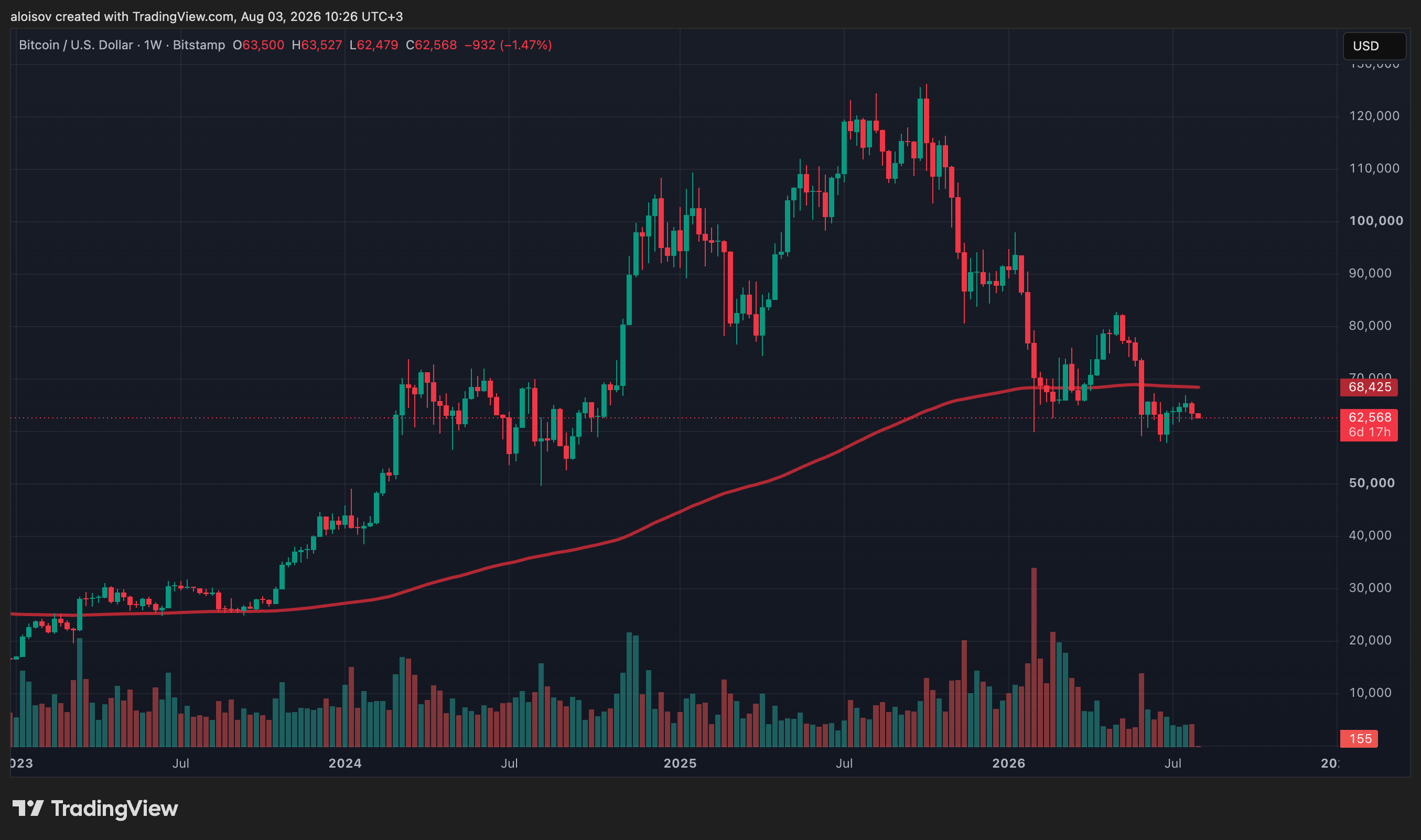The height and width of the screenshot is (840, 1421).
Task: Click the 62,568 current price tag
Action: [1369, 417]
